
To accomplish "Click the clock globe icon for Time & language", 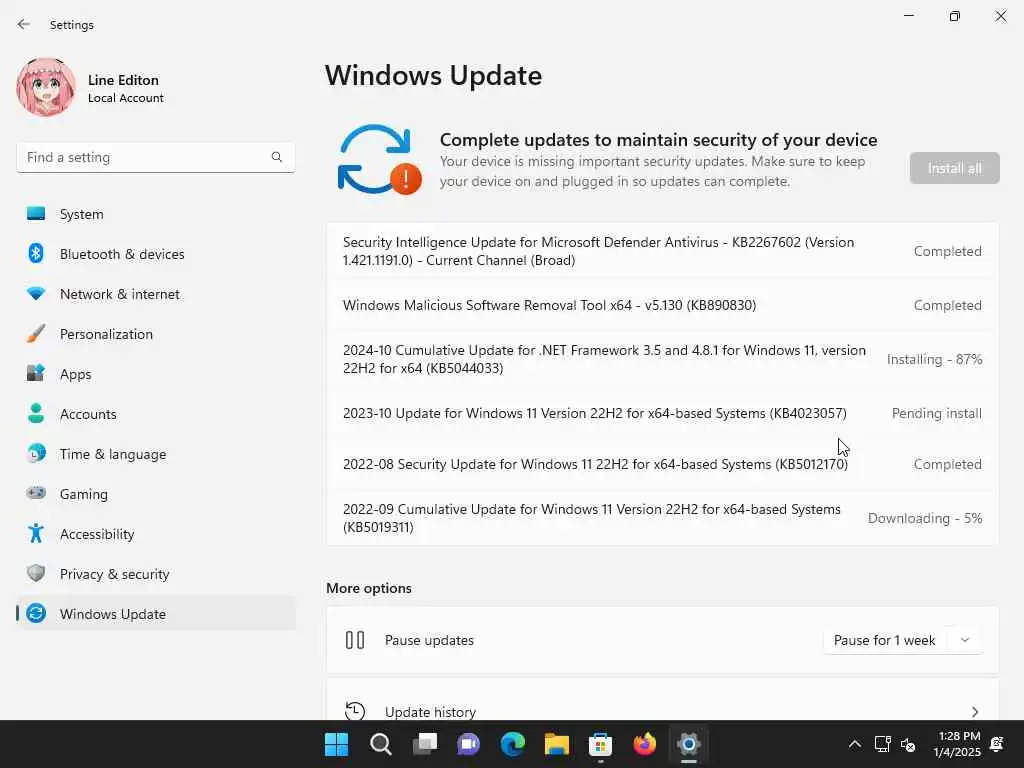I will [36, 453].
